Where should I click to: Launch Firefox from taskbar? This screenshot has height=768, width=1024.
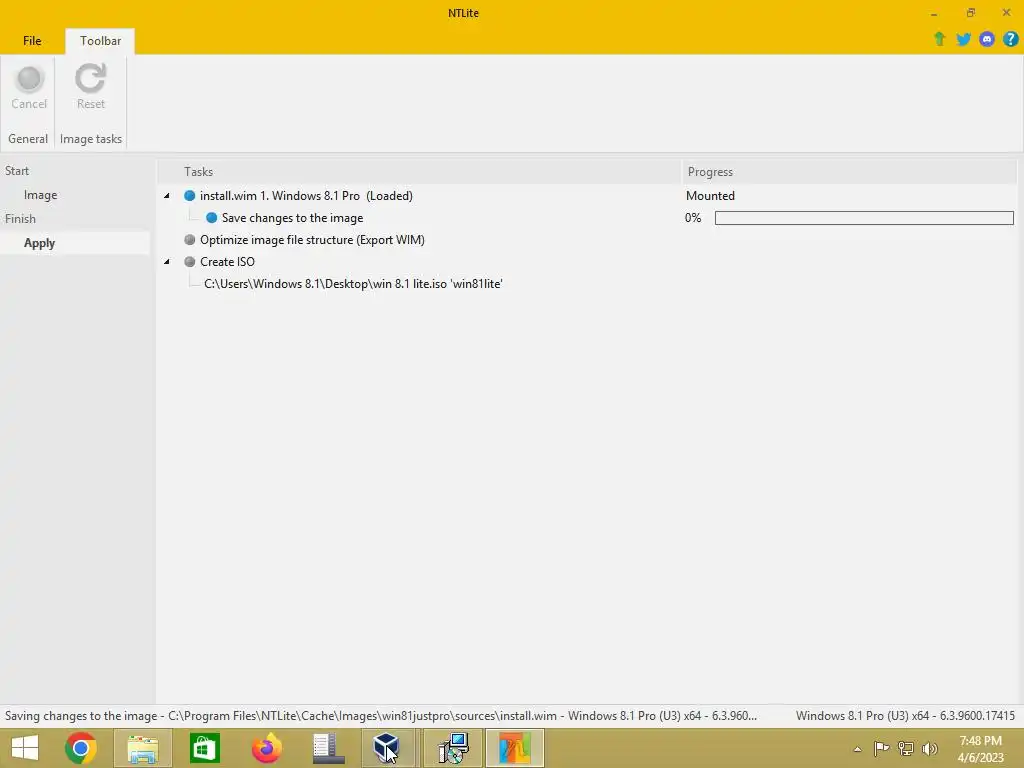click(266, 748)
